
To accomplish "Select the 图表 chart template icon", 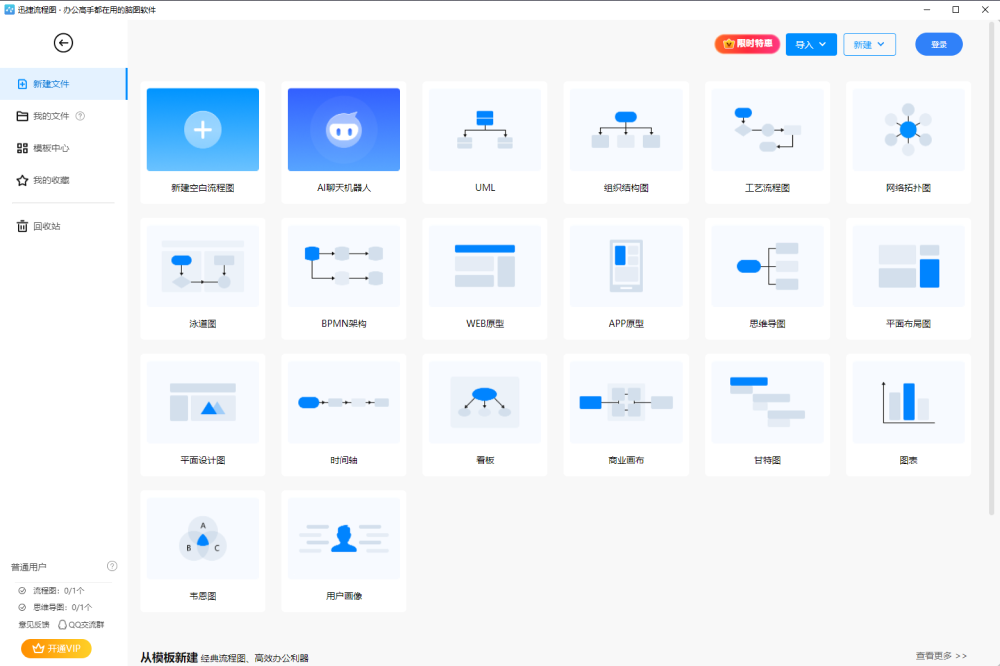I will point(908,402).
